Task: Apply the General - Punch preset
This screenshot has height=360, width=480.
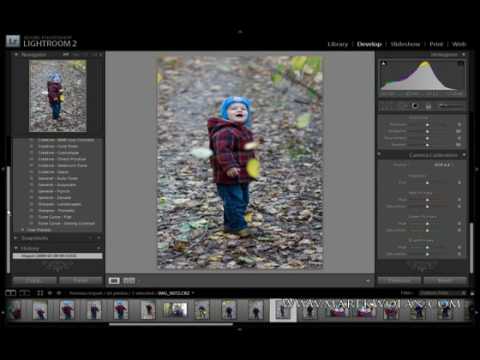Action: (54, 191)
